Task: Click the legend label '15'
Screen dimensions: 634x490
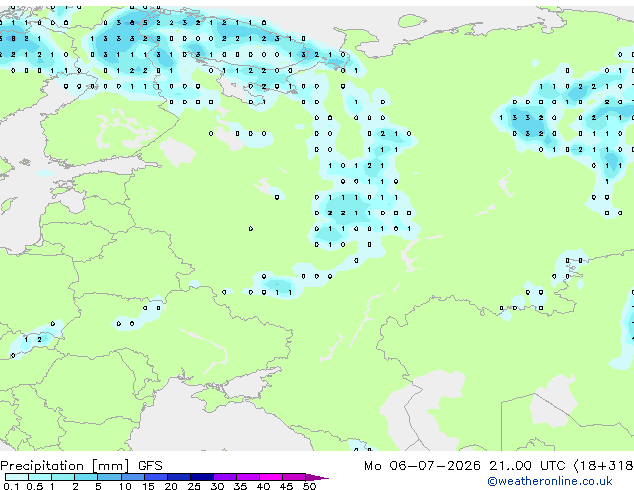Action: click(148, 486)
